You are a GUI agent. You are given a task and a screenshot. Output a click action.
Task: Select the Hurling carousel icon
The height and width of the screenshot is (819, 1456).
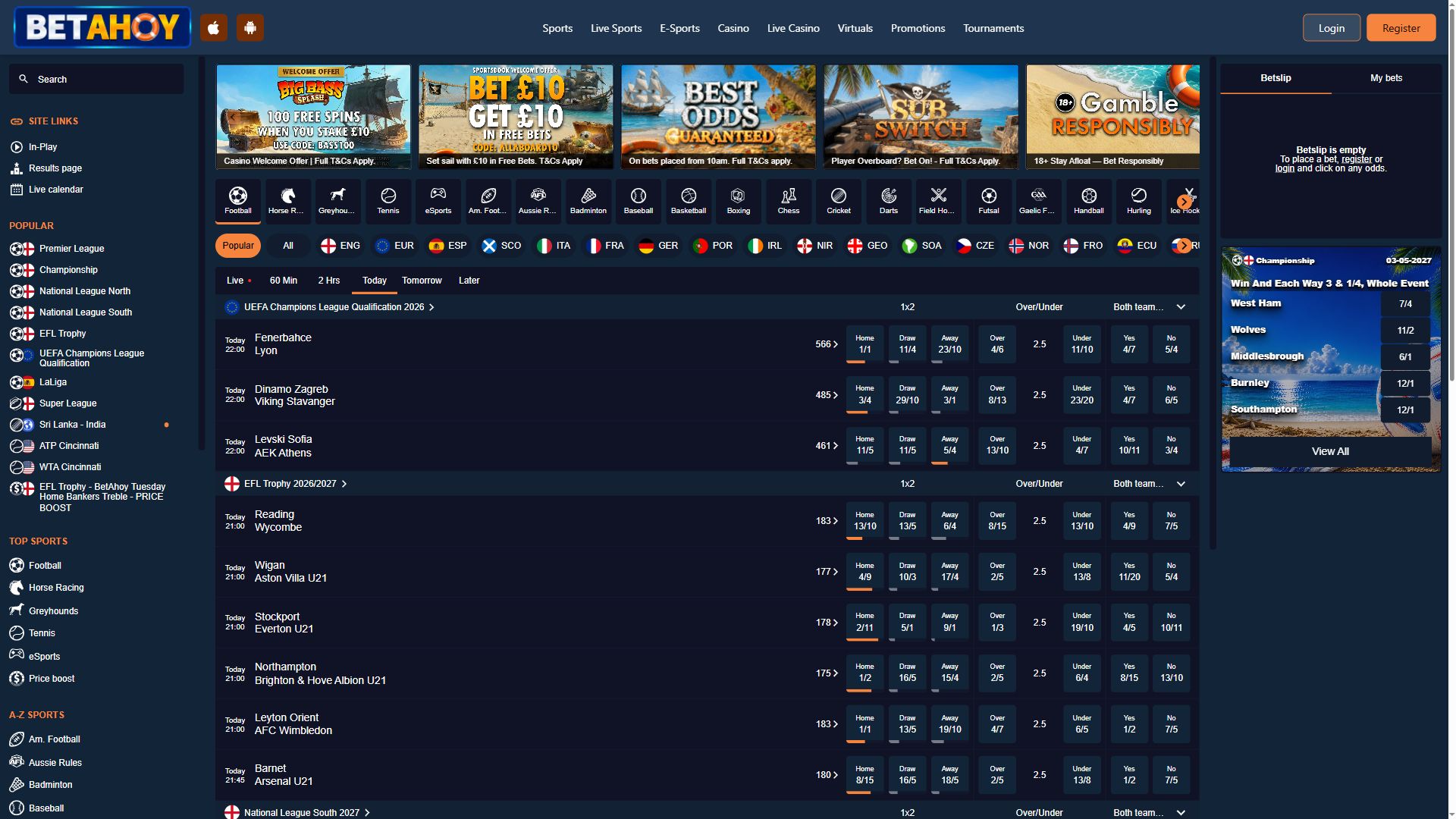pyautogui.click(x=1139, y=201)
